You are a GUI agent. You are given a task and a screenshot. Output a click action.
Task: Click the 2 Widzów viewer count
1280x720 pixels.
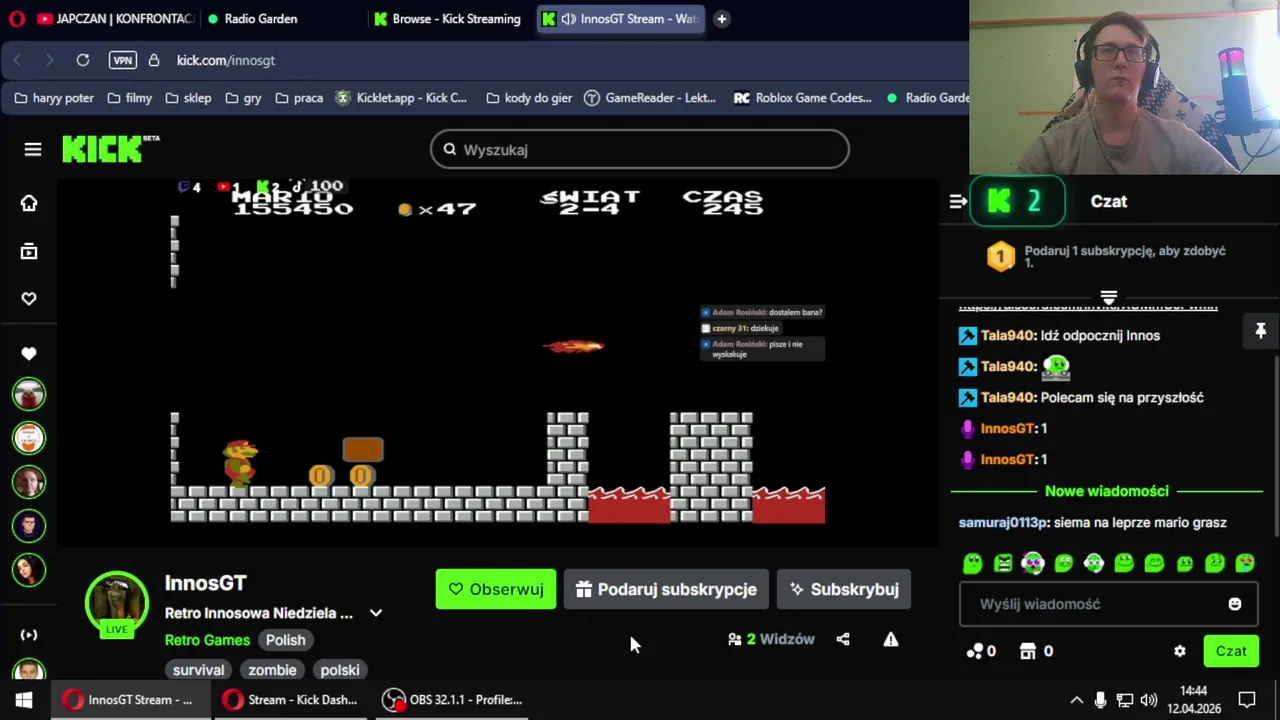[x=771, y=639]
